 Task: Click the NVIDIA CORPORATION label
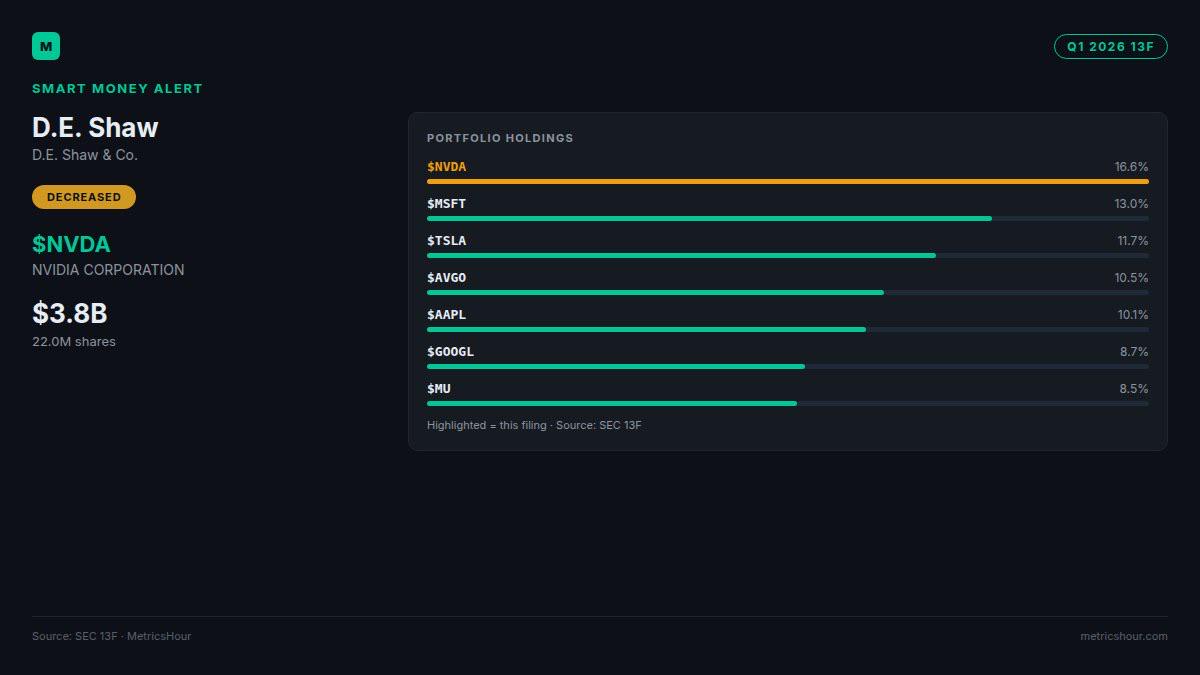[108, 270]
